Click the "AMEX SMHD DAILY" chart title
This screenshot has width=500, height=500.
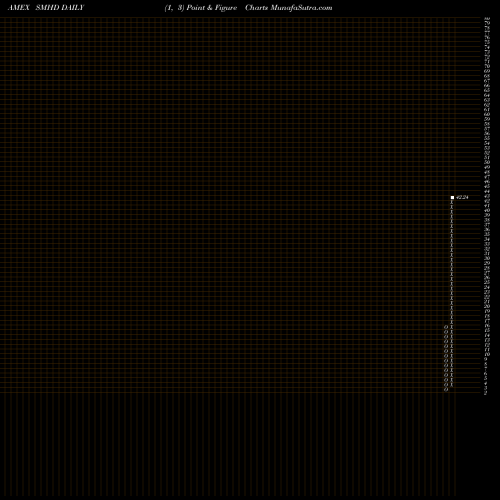(x=46, y=8)
